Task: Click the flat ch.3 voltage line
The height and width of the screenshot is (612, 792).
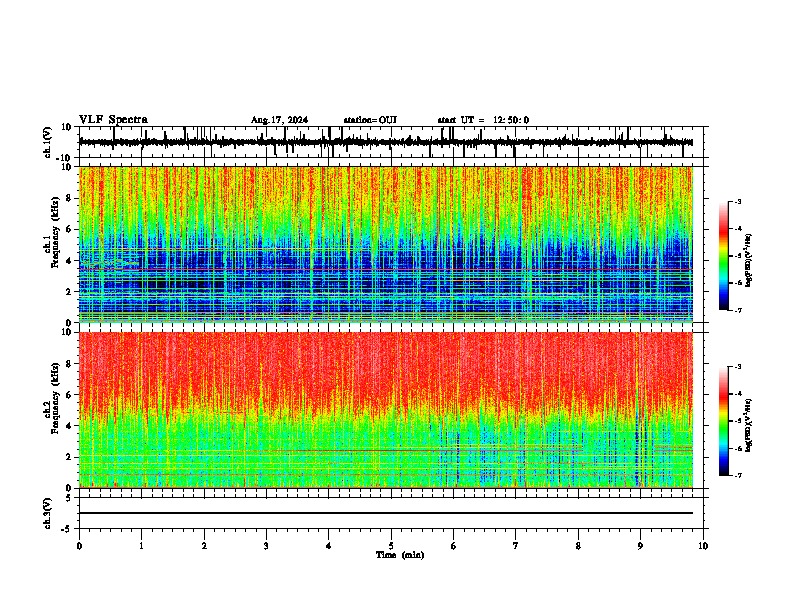Action: click(x=386, y=513)
